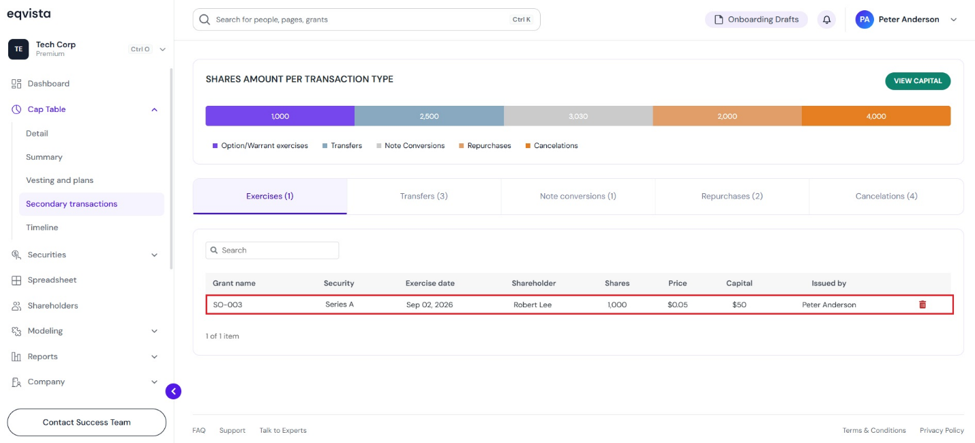Open Shareholders people icon
The width and height of the screenshot is (975, 443).
[x=17, y=306]
